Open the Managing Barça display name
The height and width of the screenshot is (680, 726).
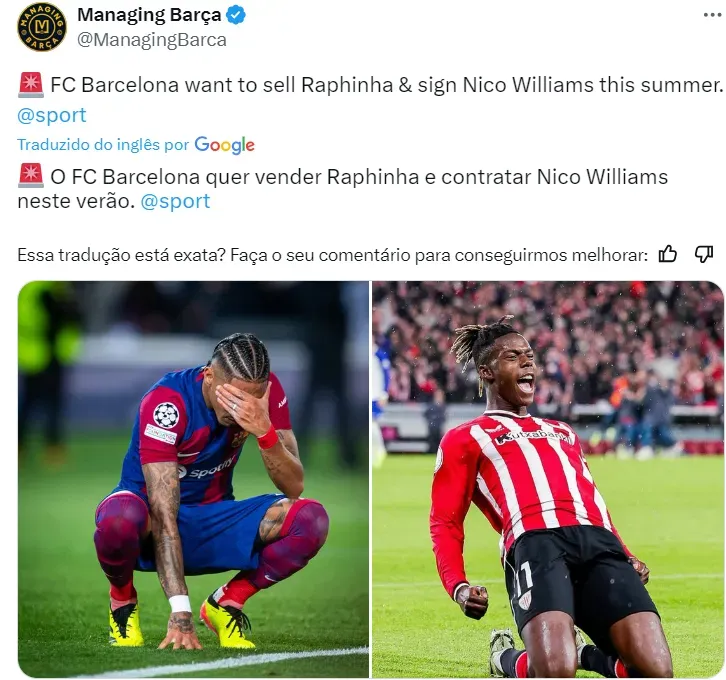tap(149, 15)
